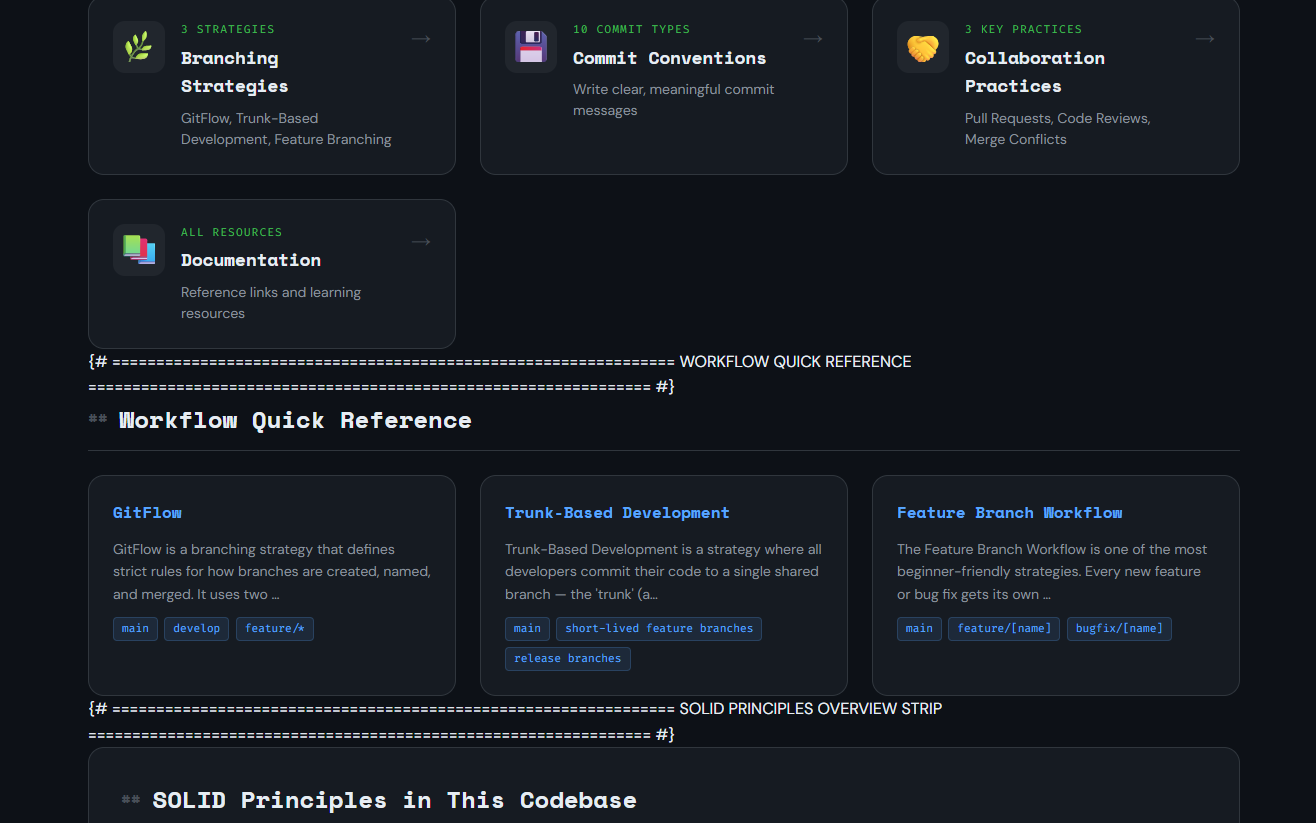Click the Workflow Quick Reference heading
This screenshot has width=1316, height=823.
click(x=295, y=420)
